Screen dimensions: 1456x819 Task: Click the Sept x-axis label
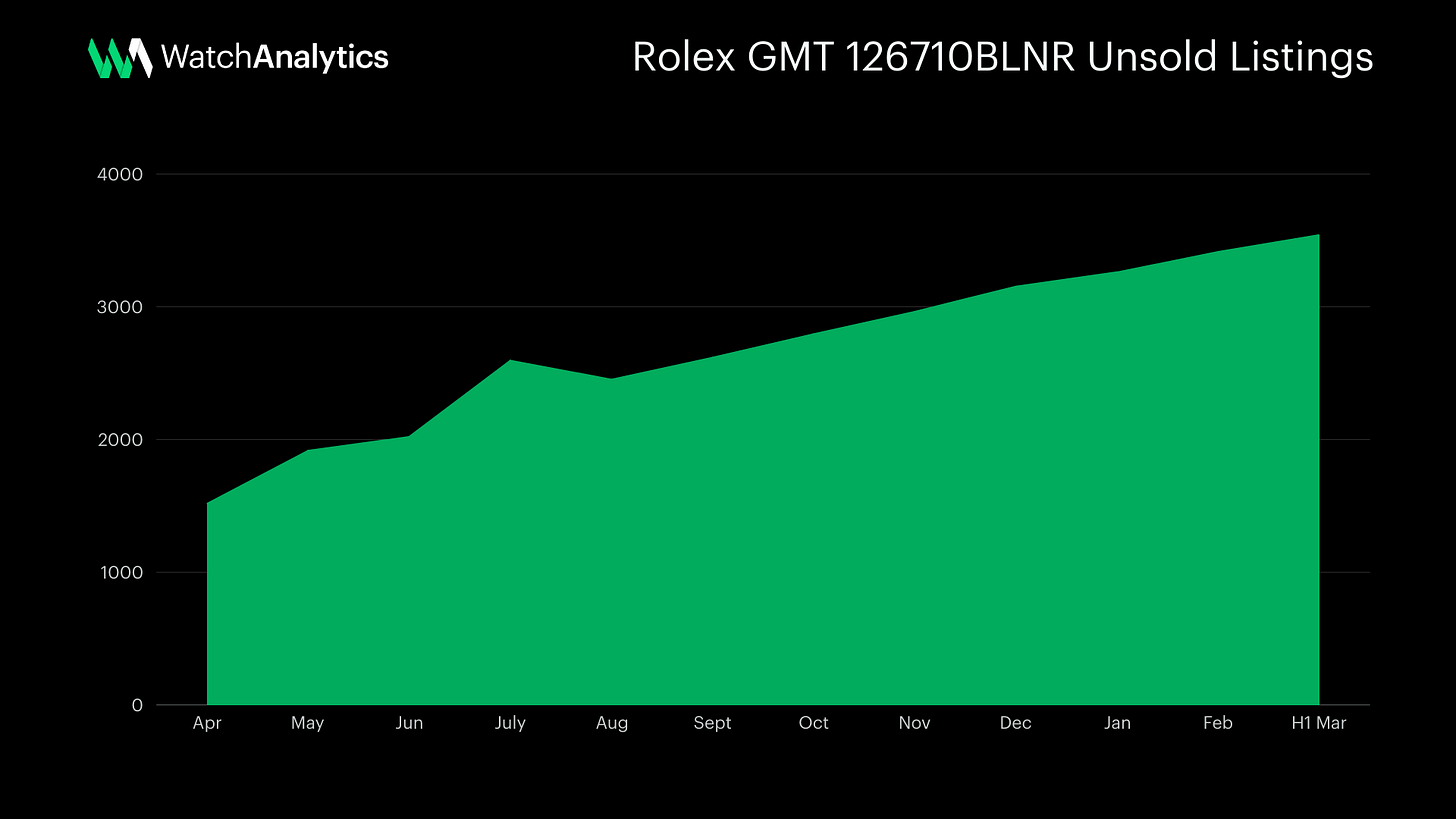click(712, 724)
